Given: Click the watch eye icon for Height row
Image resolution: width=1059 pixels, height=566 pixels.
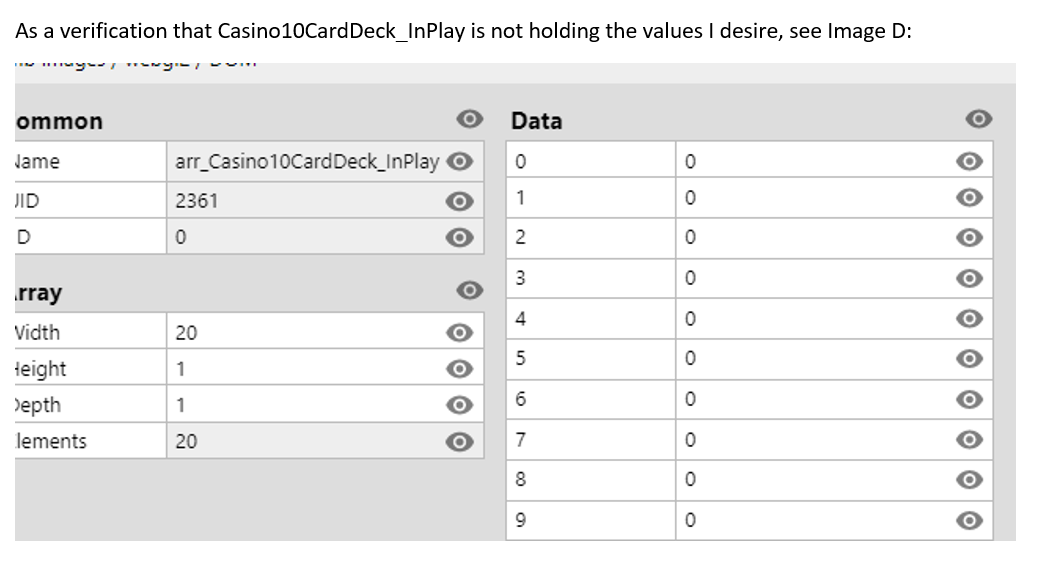Looking at the screenshot, I should pyautogui.click(x=459, y=368).
